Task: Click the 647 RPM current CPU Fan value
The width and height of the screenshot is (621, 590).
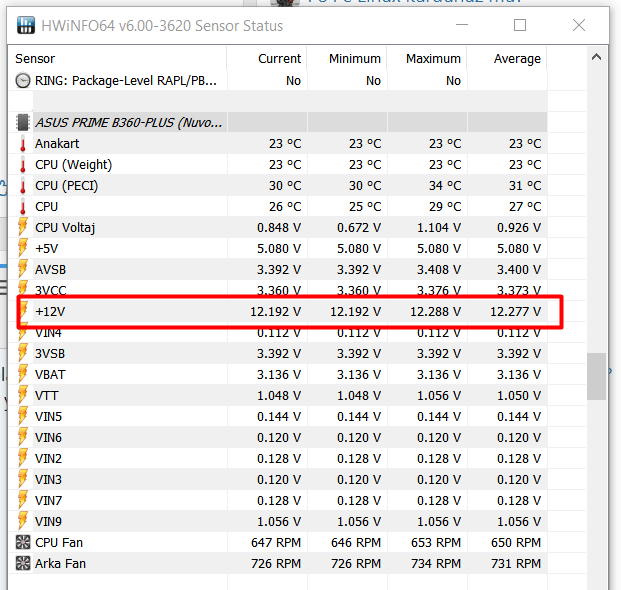Action: click(276, 542)
